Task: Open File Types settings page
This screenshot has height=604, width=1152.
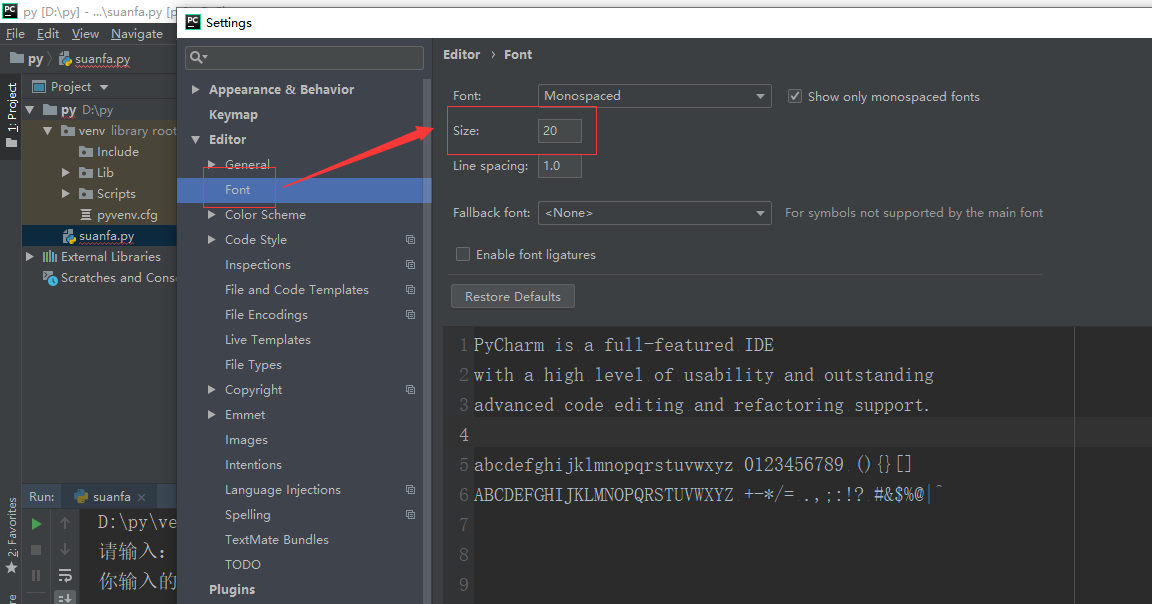Action: click(x=253, y=364)
